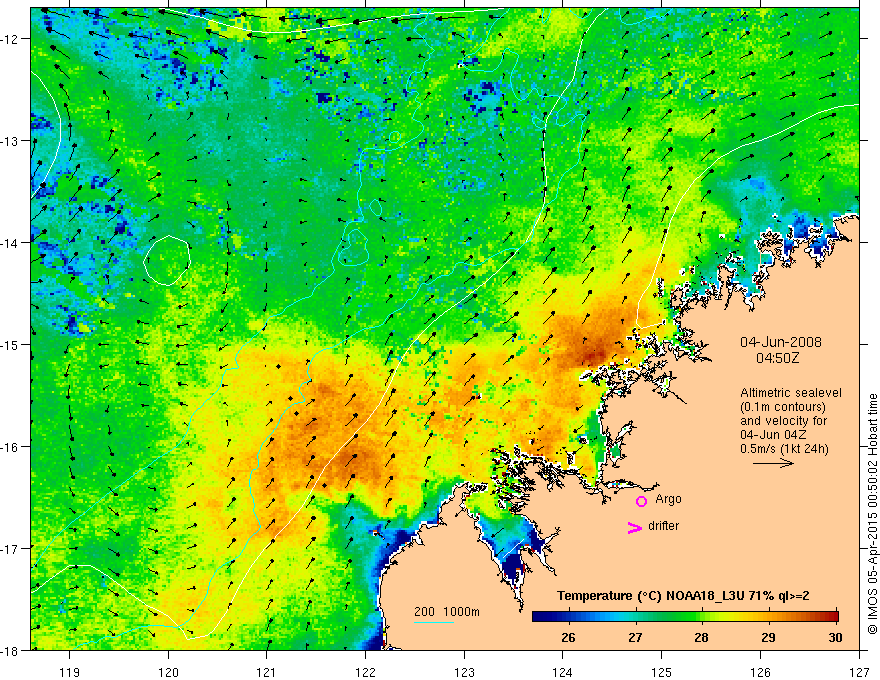Click the color bar label 26

coord(568,637)
